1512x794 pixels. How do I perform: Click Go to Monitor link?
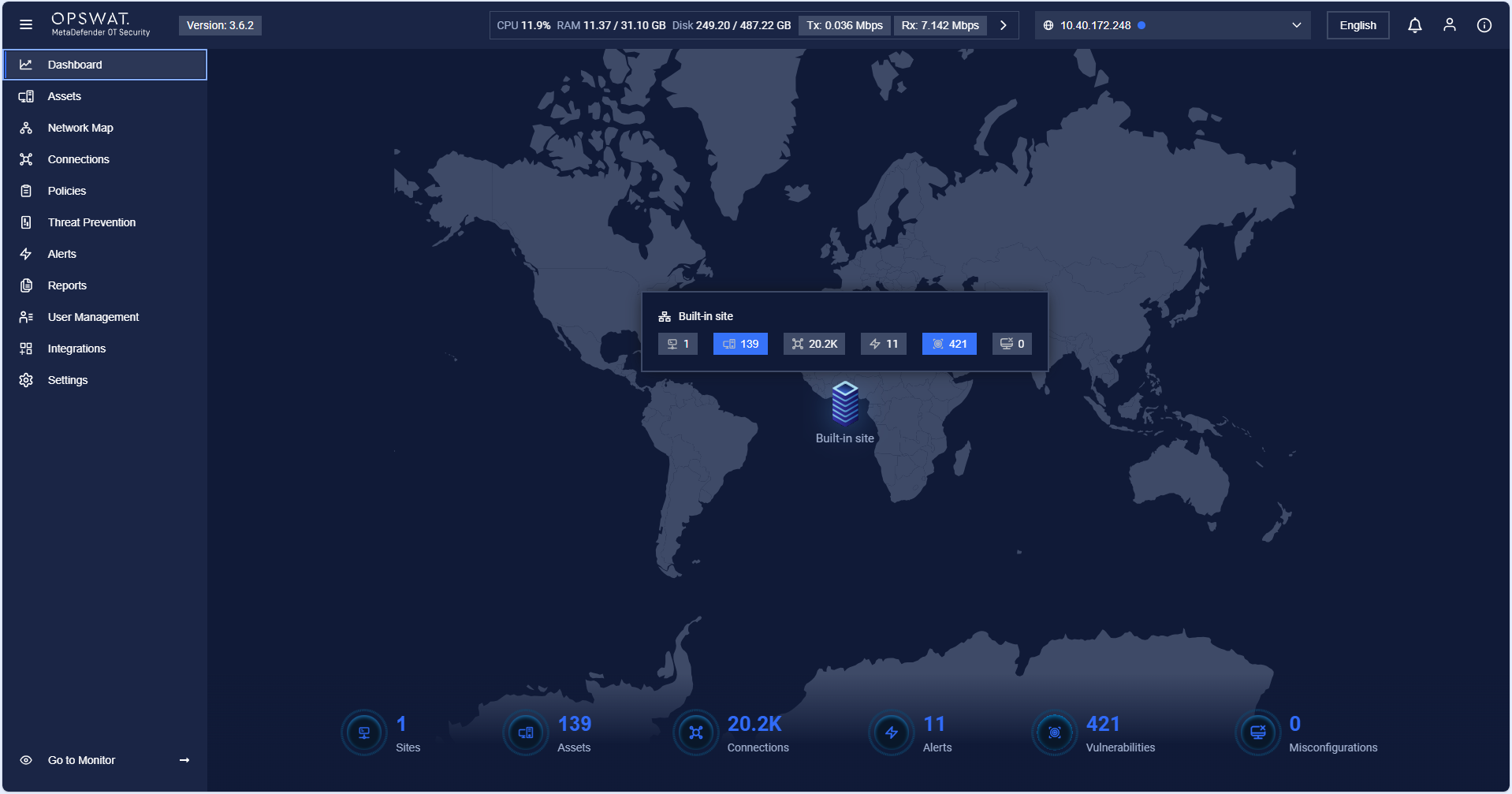(82, 760)
